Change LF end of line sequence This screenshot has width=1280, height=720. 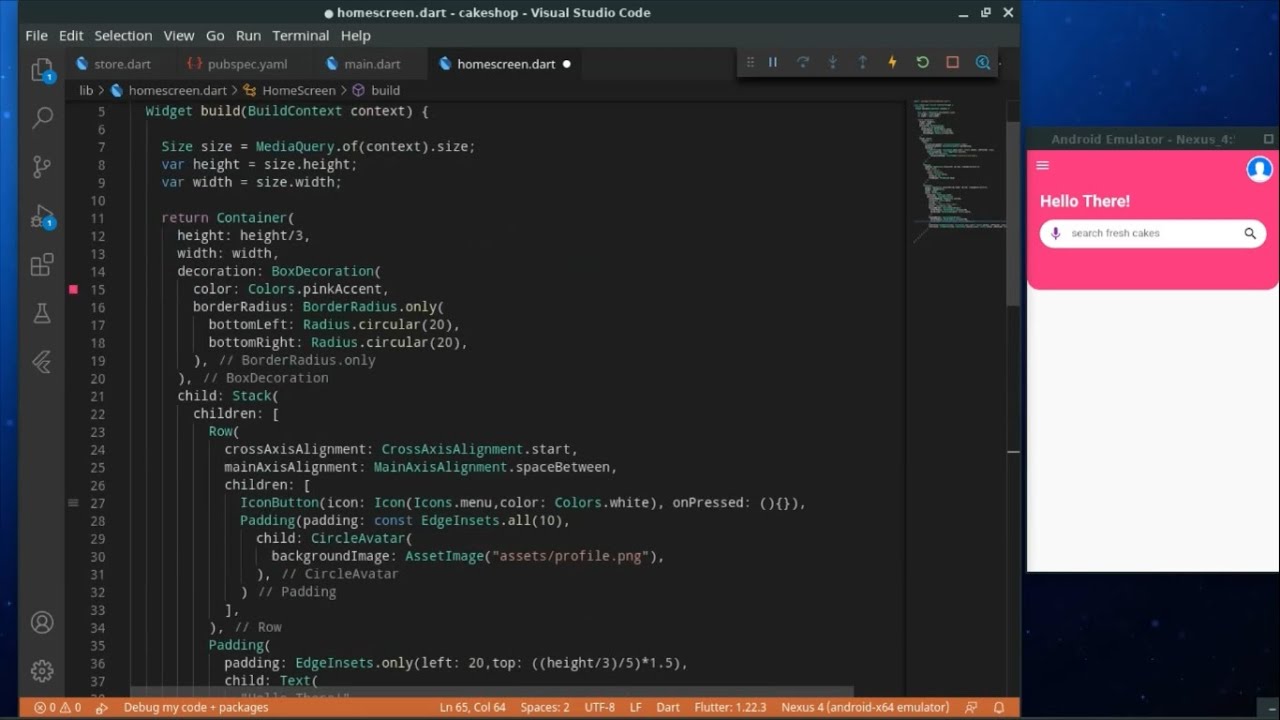(x=636, y=707)
